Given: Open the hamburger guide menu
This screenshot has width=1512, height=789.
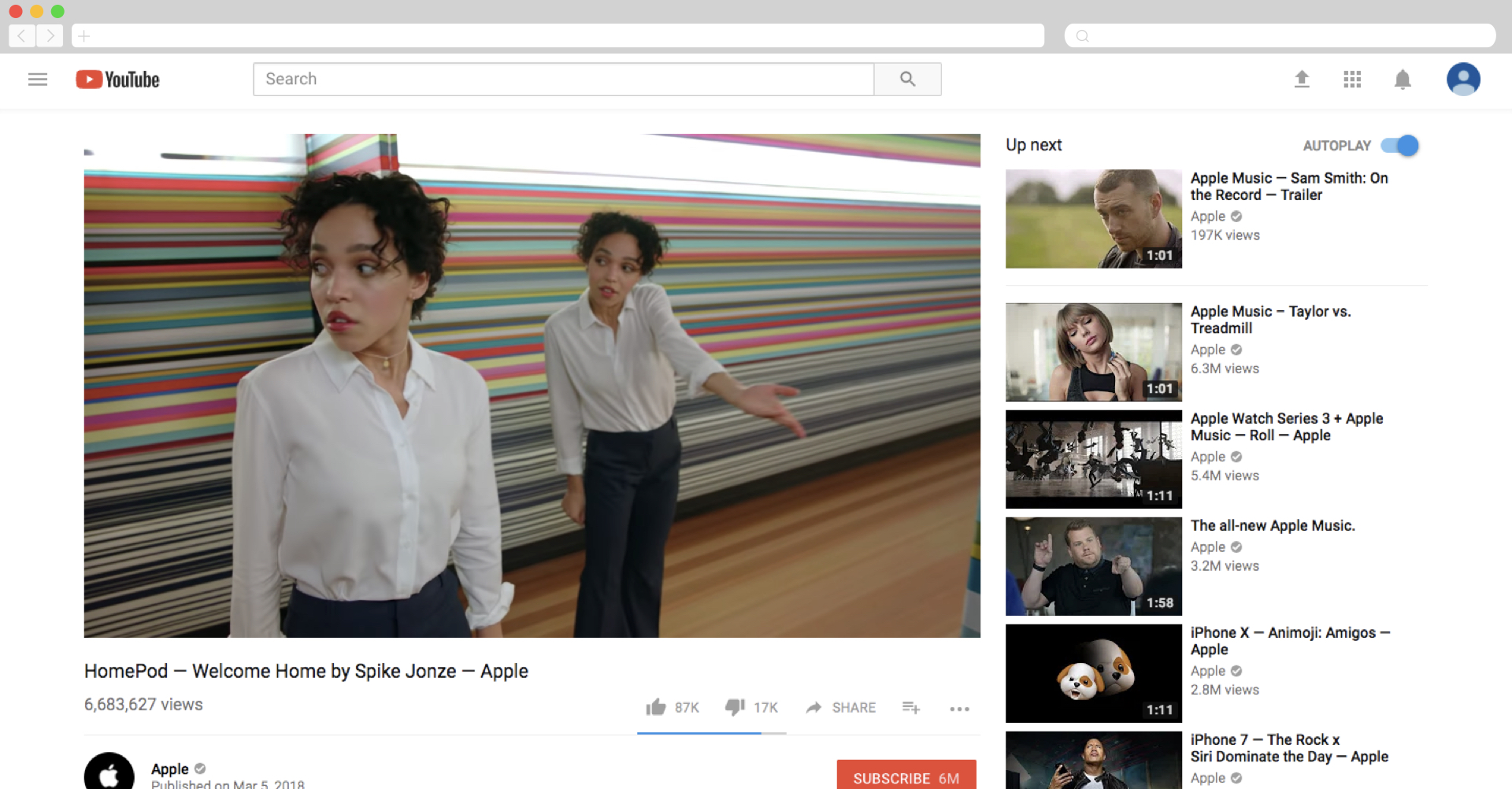Looking at the screenshot, I should click(38, 79).
